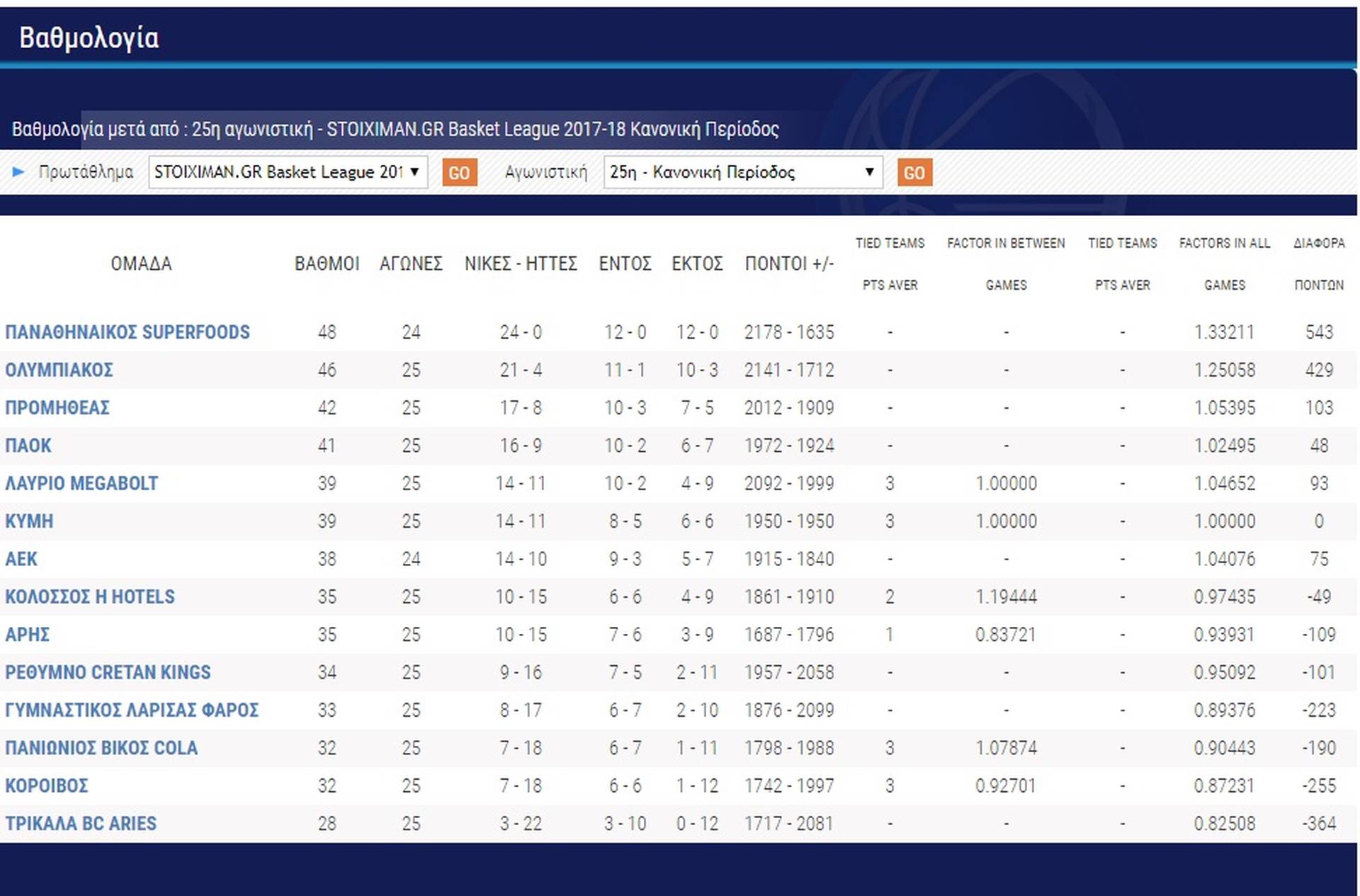Click the Βαθμολογία page title
1360x896 pixels.
(x=89, y=38)
